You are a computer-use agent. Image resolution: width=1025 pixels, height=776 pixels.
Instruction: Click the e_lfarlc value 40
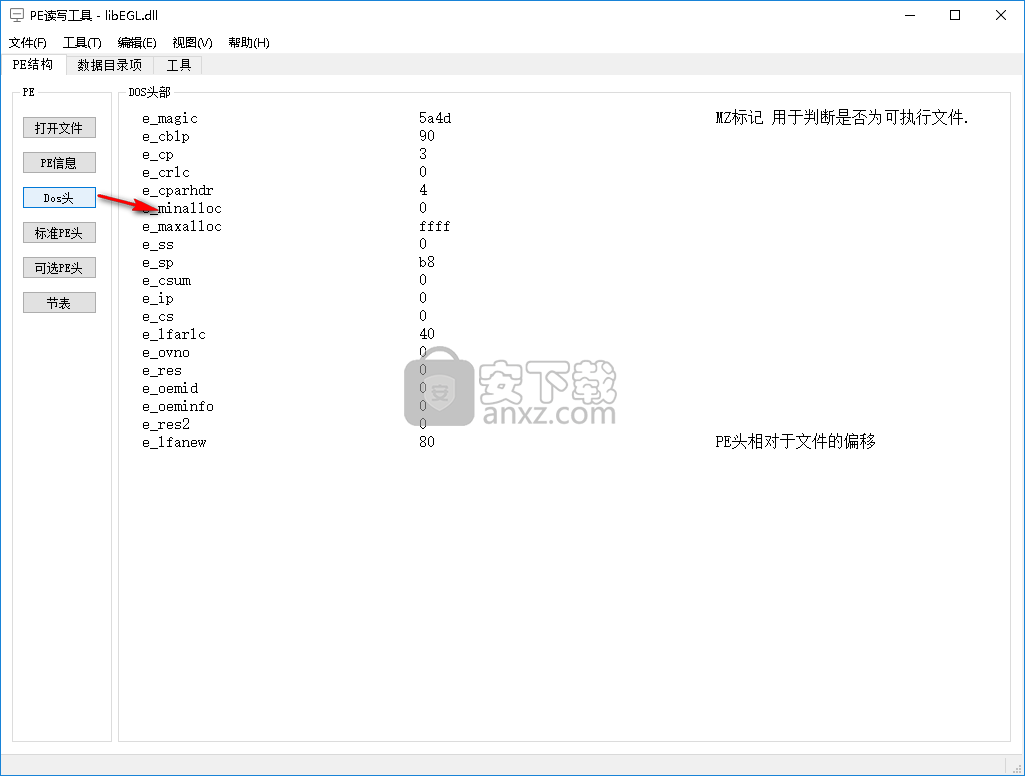click(427, 334)
